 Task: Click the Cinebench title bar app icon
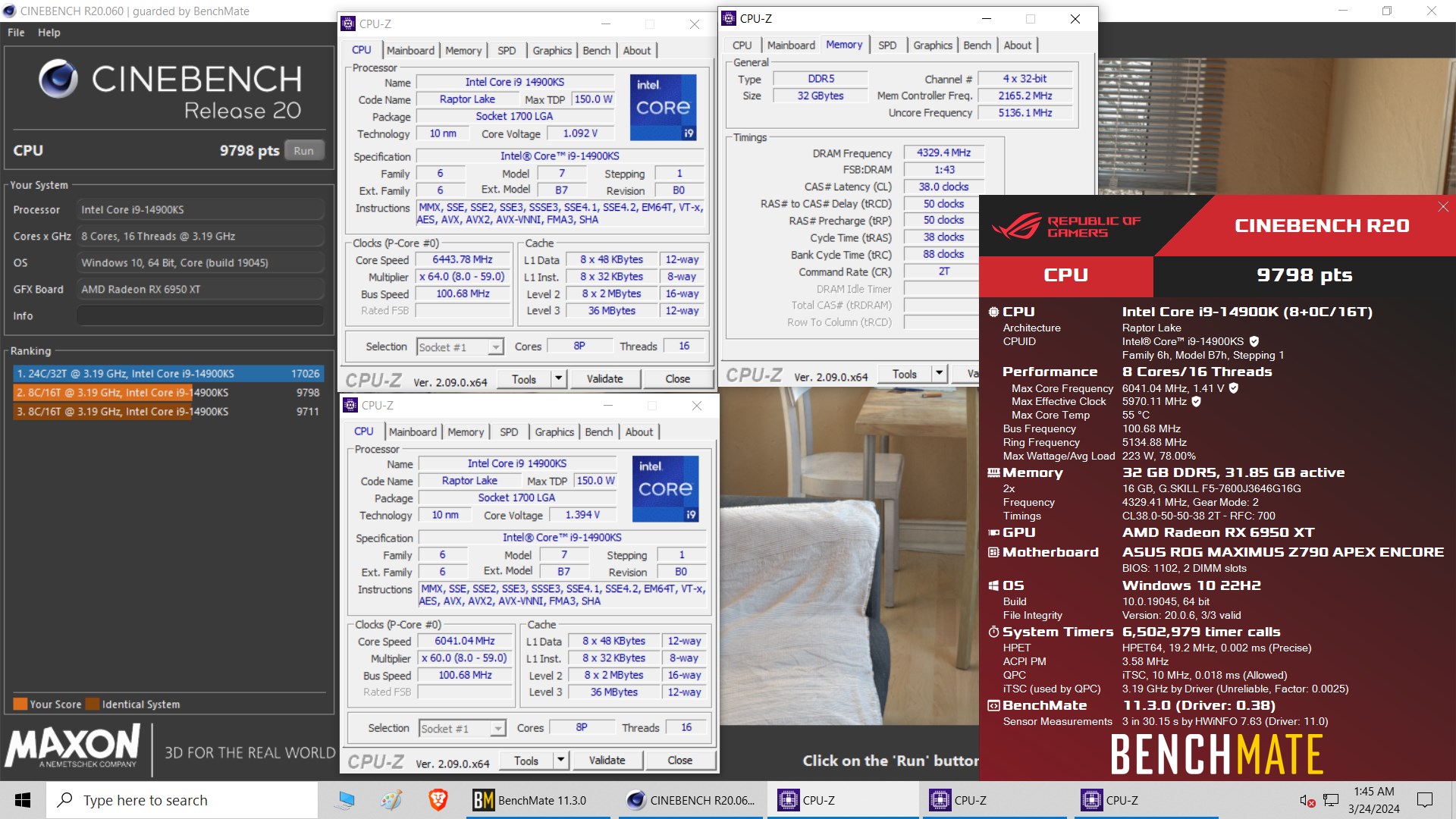(9, 11)
